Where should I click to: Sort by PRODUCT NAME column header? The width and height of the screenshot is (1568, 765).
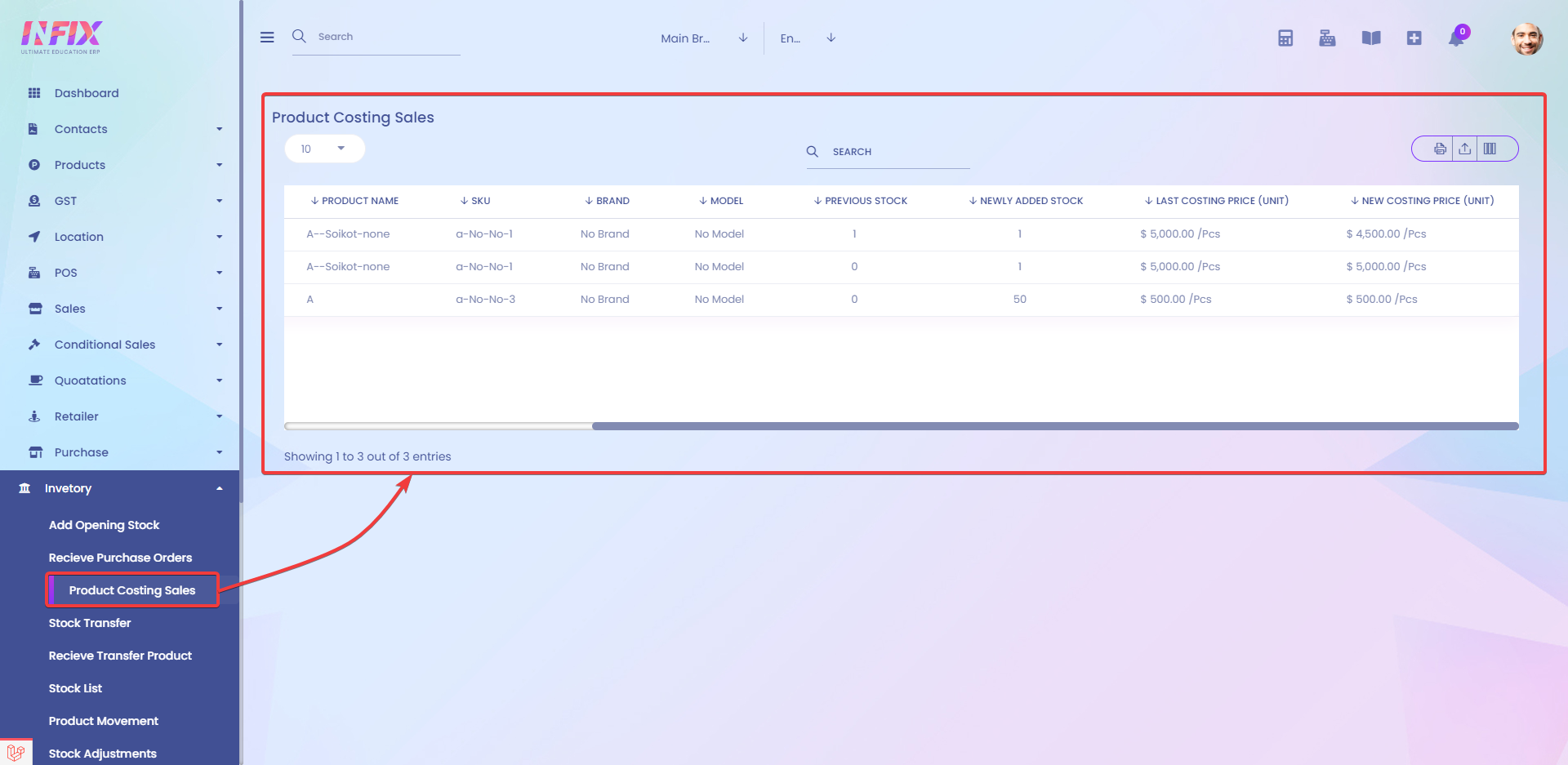click(354, 201)
